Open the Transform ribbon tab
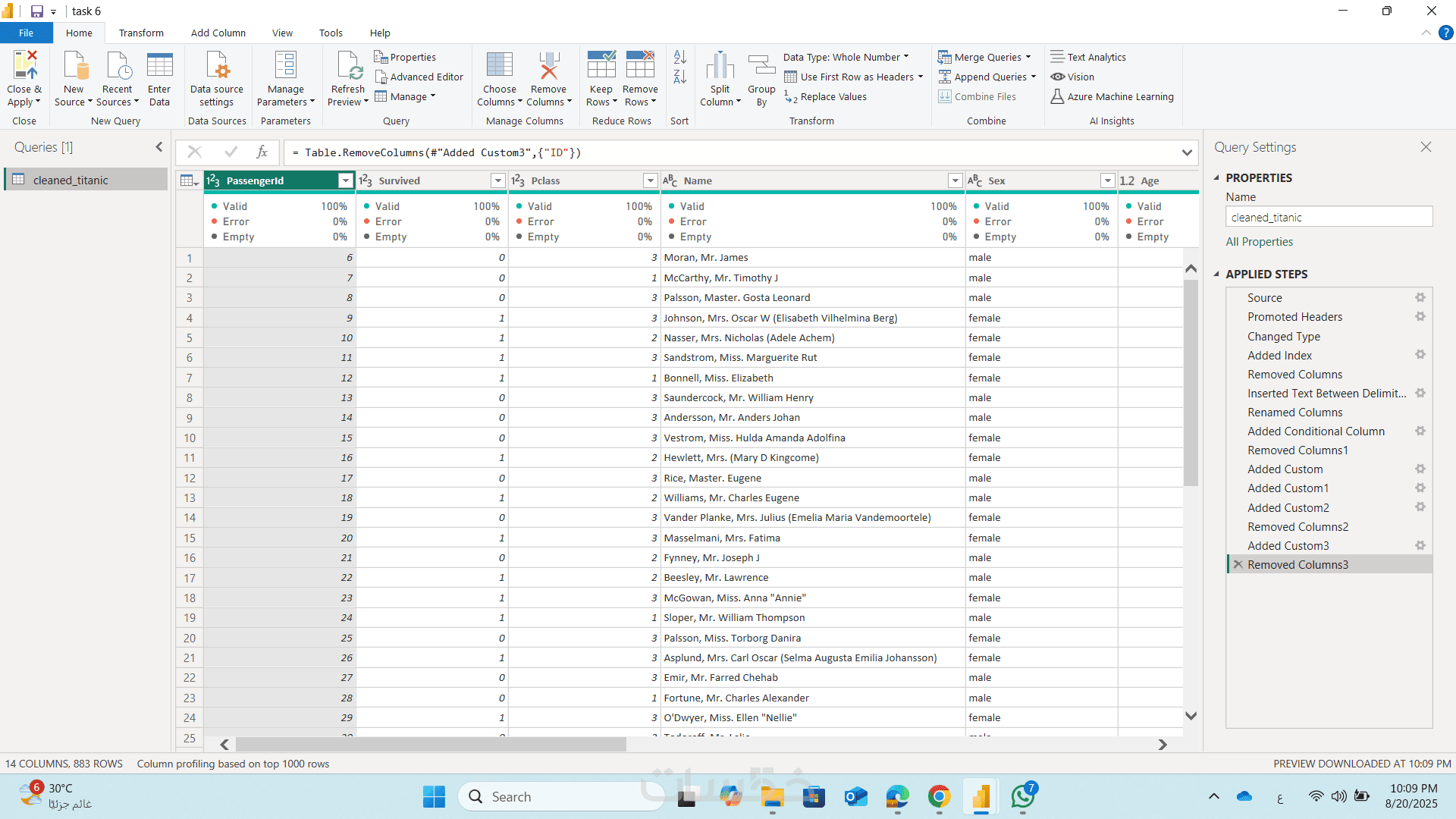1456x819 pixels. click(141, 33)
